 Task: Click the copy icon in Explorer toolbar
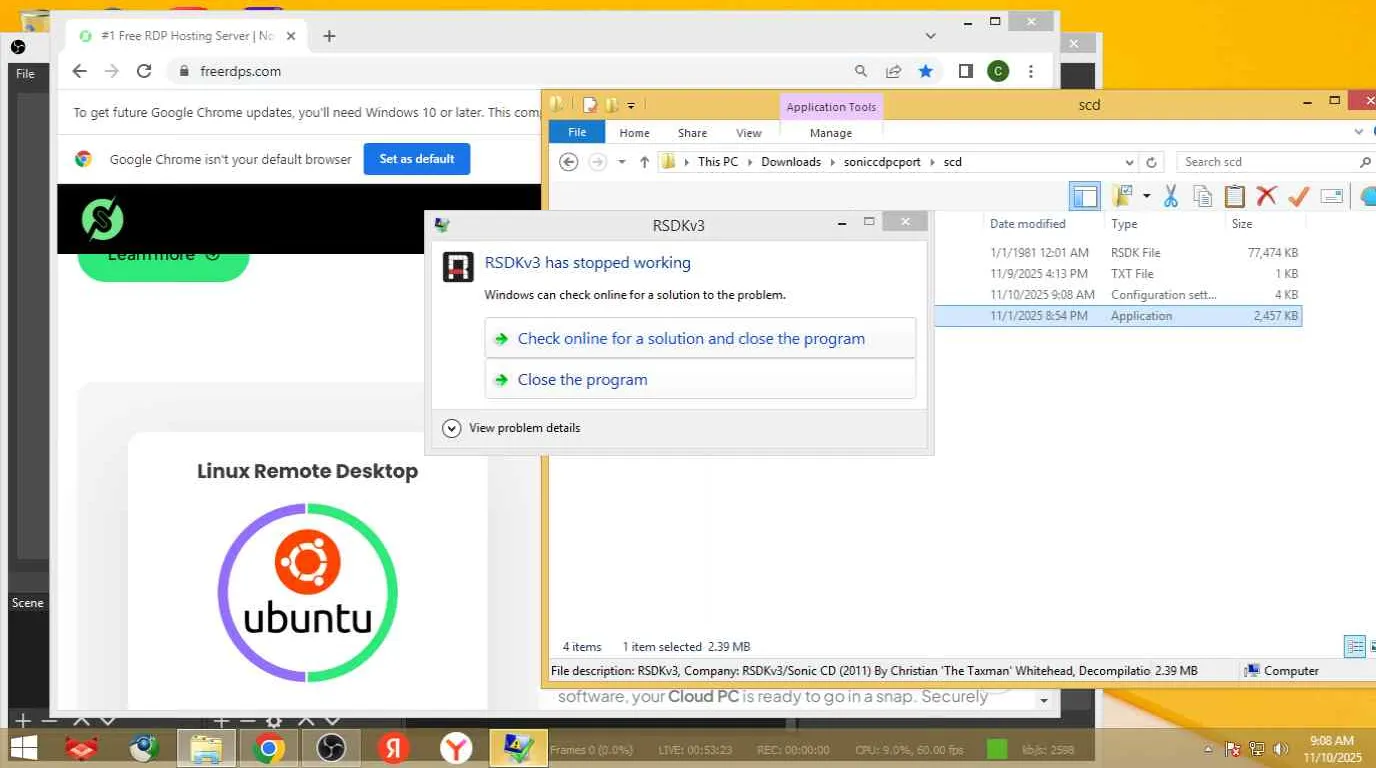pyautogui.click(x=1202, y=196)
